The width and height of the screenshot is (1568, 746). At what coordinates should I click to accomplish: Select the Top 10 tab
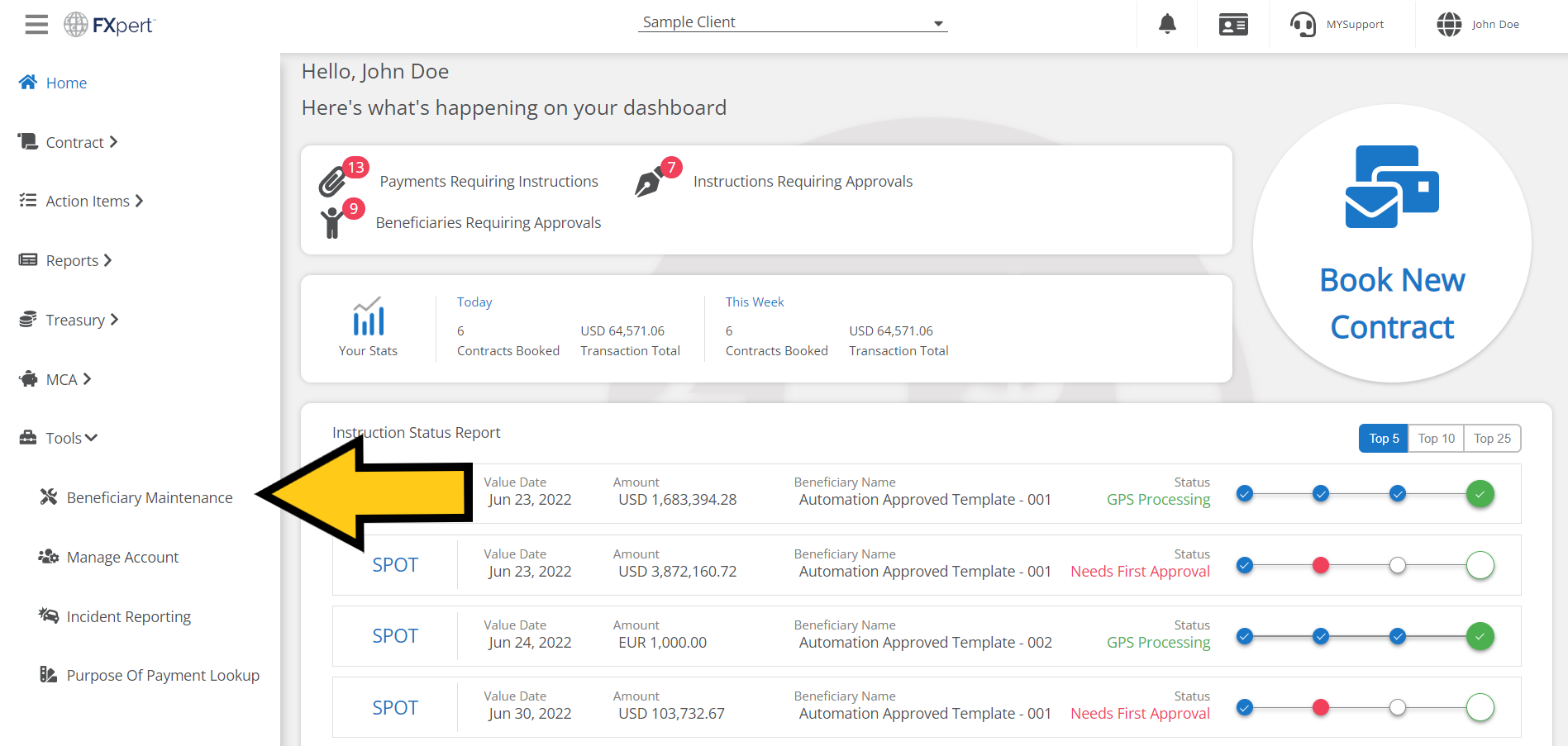[x=1436, y=439]
